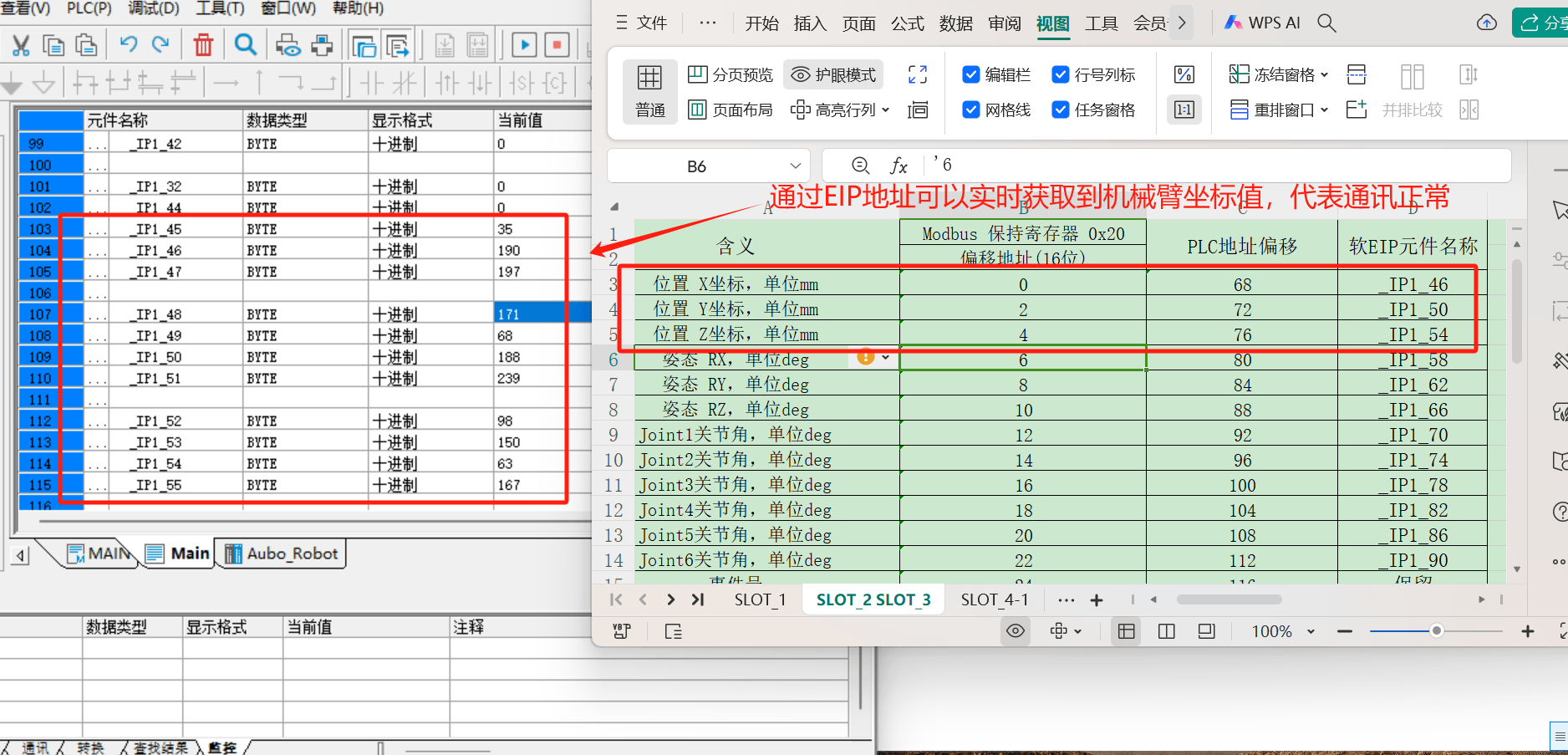Image resolution: width=1568 pixels, height=755 pixels.
Task: Click the full screen view icon
Action: coord(918,74)
